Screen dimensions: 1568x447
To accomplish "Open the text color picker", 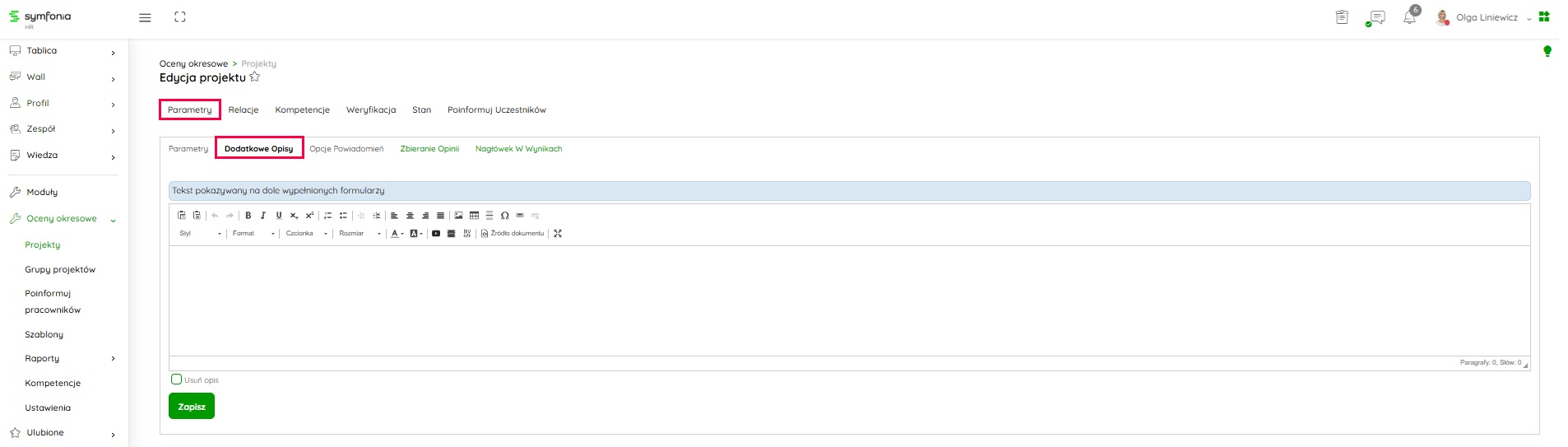I will (x=397, y=234).
